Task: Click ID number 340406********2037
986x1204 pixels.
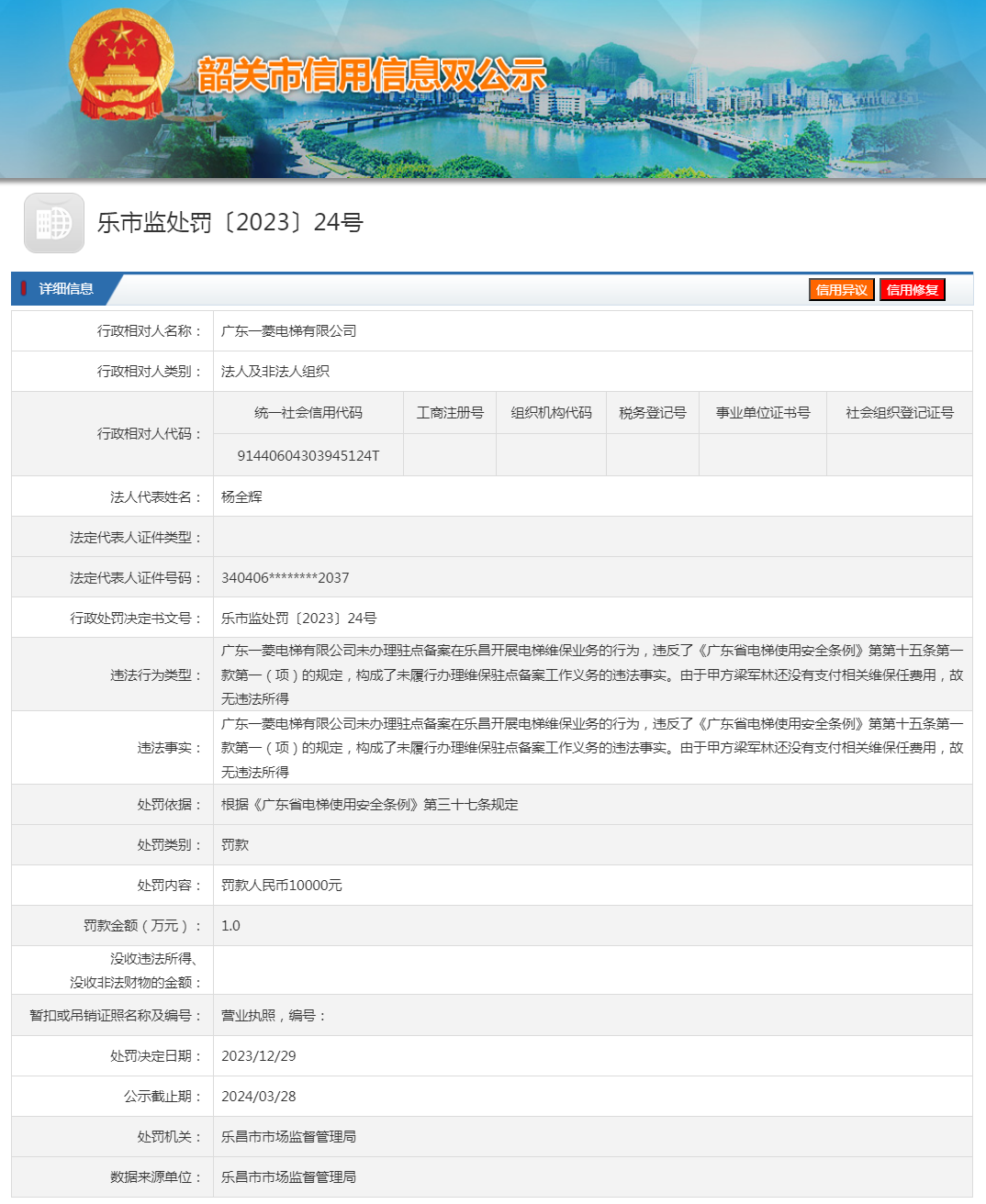Action: click(x=286, y=578)
